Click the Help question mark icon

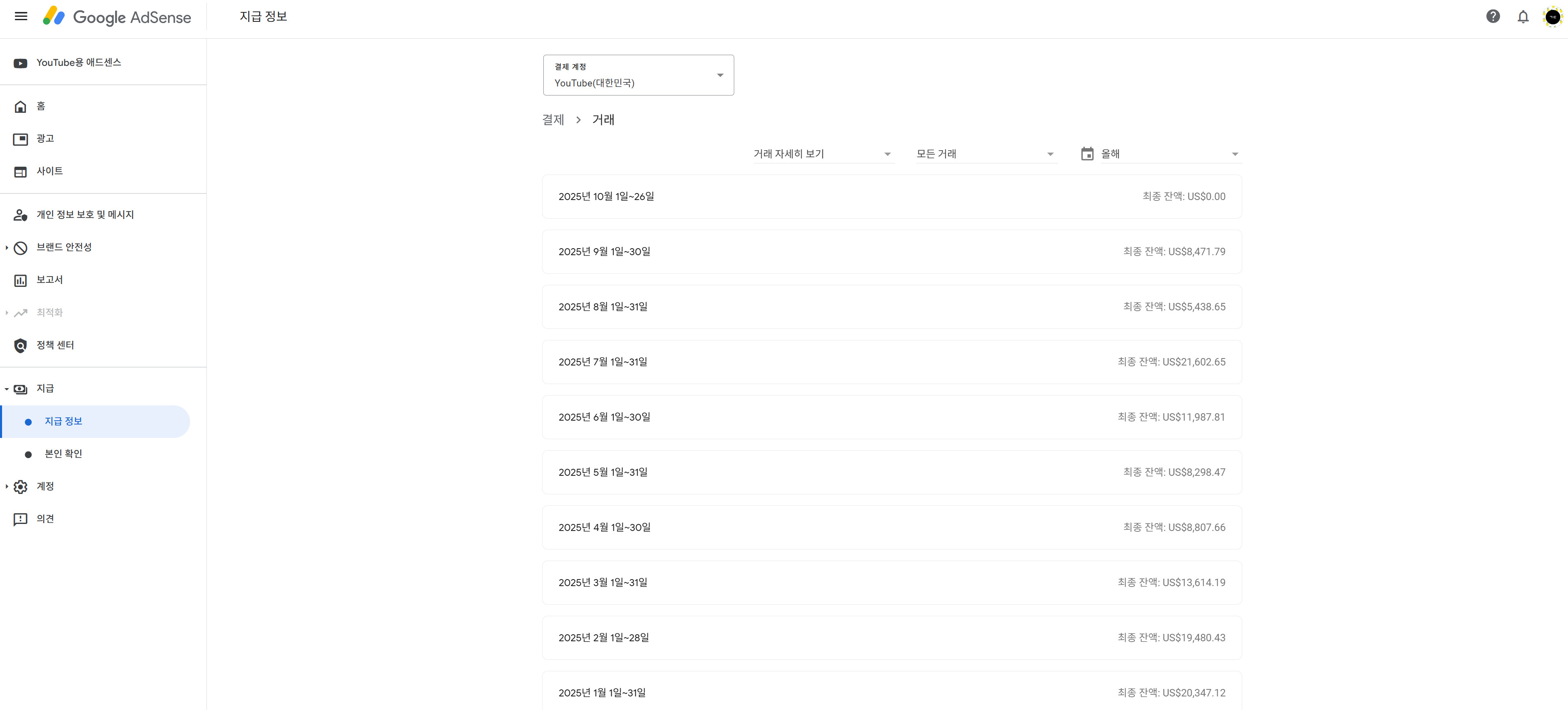[x=1493, y=16]
